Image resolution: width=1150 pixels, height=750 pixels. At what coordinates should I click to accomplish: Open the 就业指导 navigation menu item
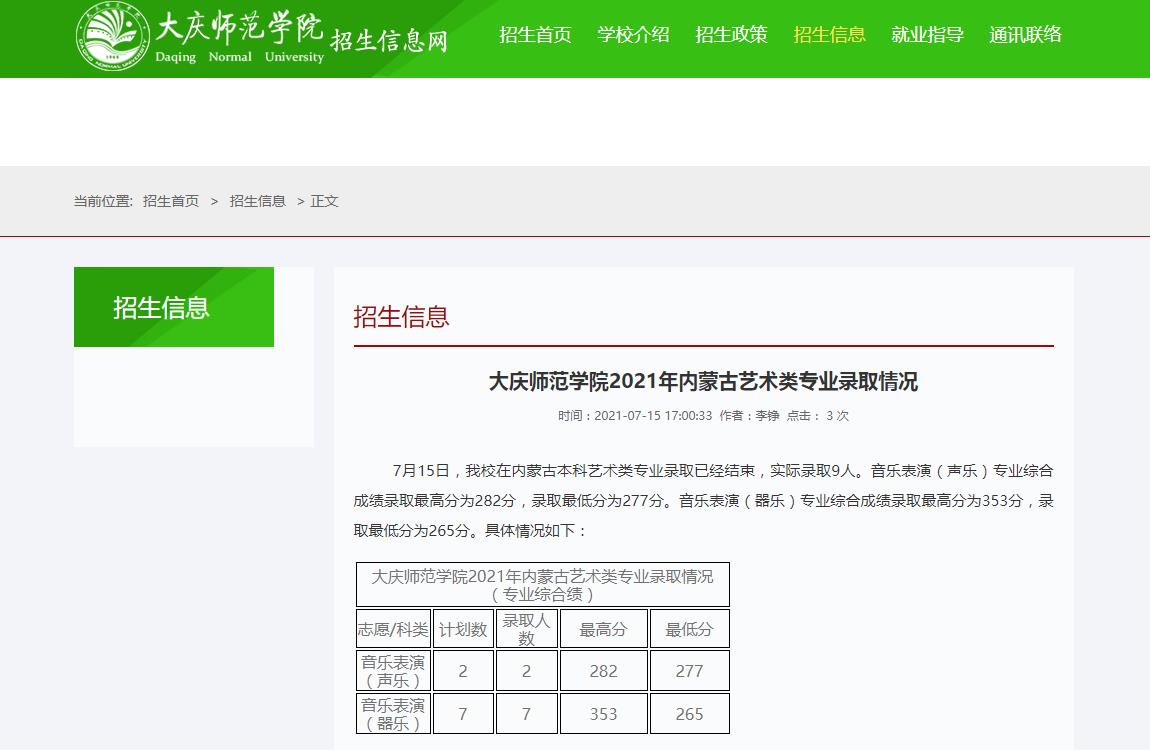927,34
